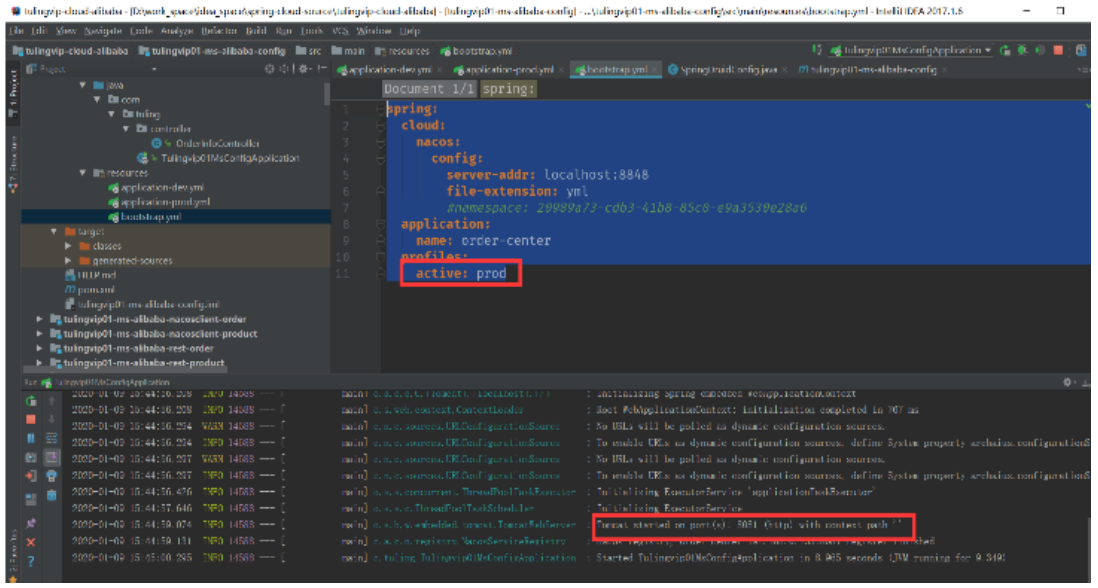Expand the generated-sources folder

point(68,260)
